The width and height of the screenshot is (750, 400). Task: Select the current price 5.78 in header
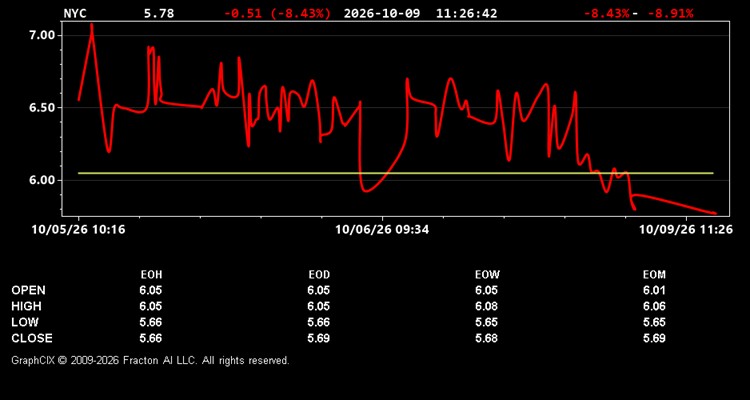(x=159, y=13)
